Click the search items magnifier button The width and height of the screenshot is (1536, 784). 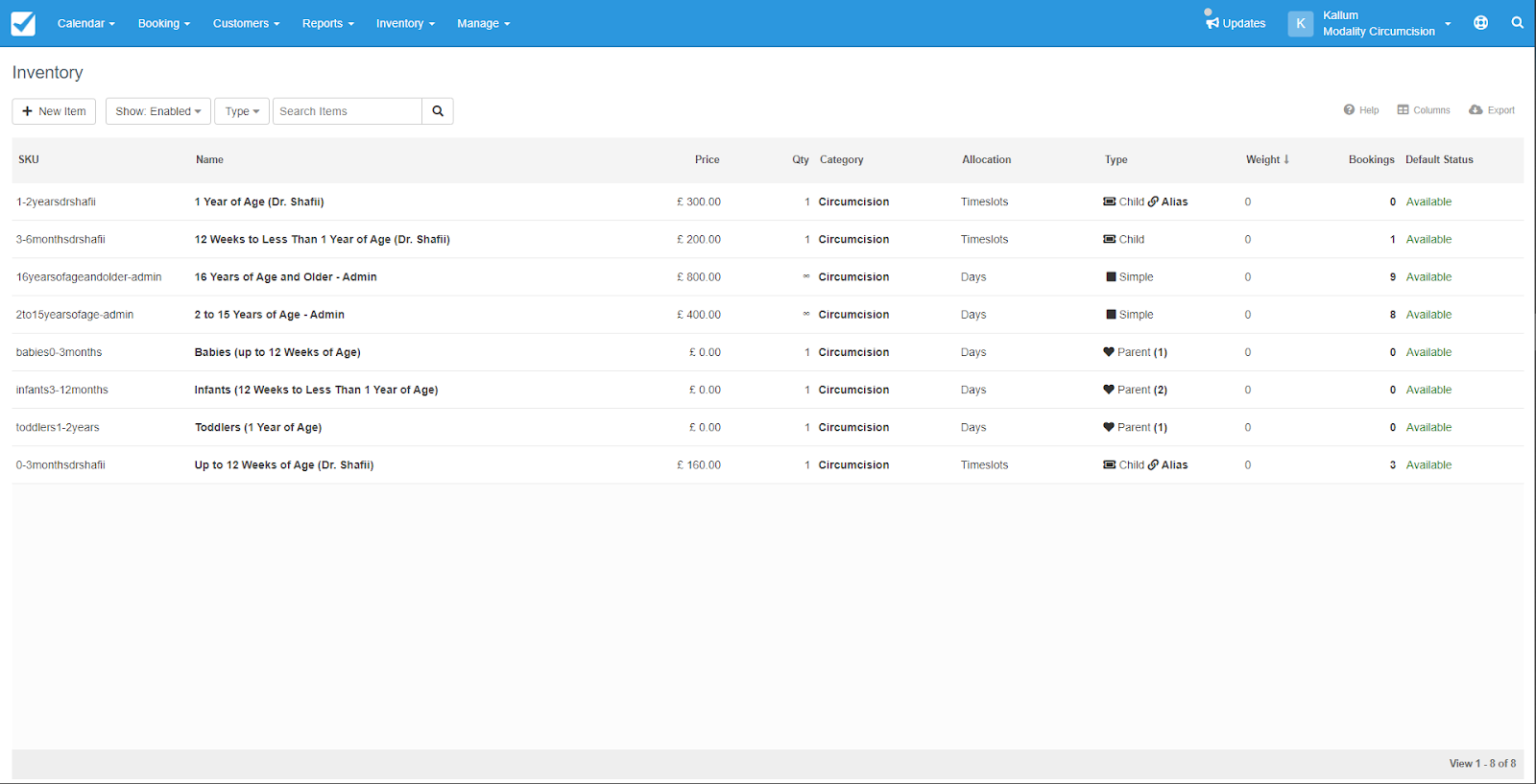(438, 111)
